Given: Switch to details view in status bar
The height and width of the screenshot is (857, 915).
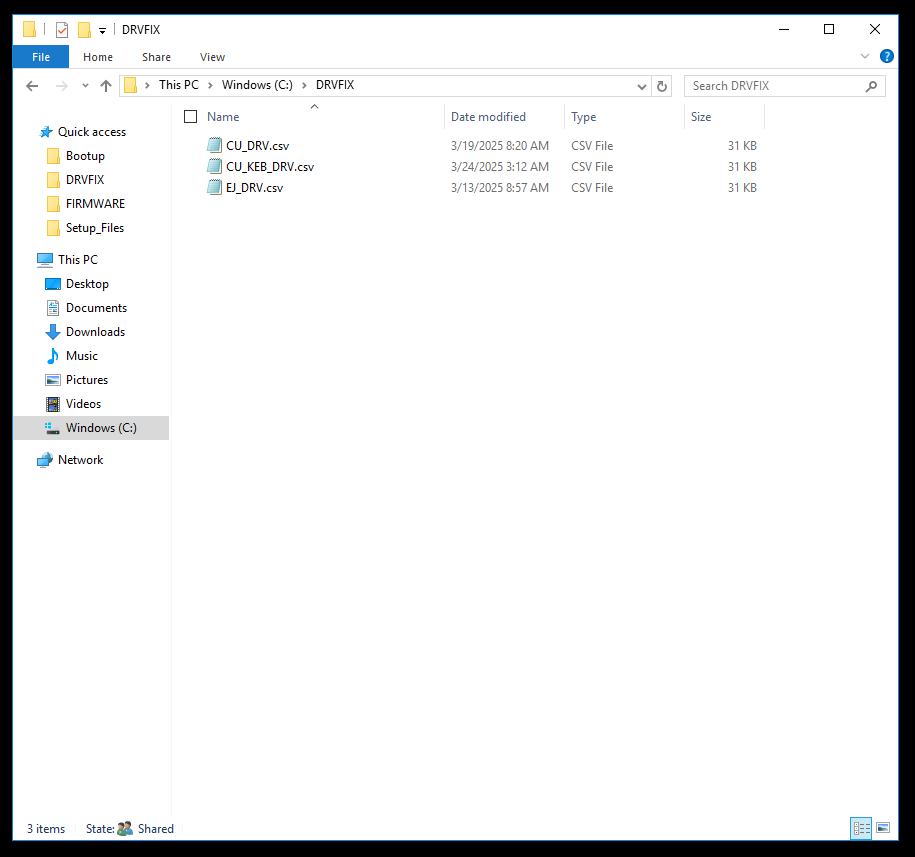Looking at the screenshot, I should (861, 828).
